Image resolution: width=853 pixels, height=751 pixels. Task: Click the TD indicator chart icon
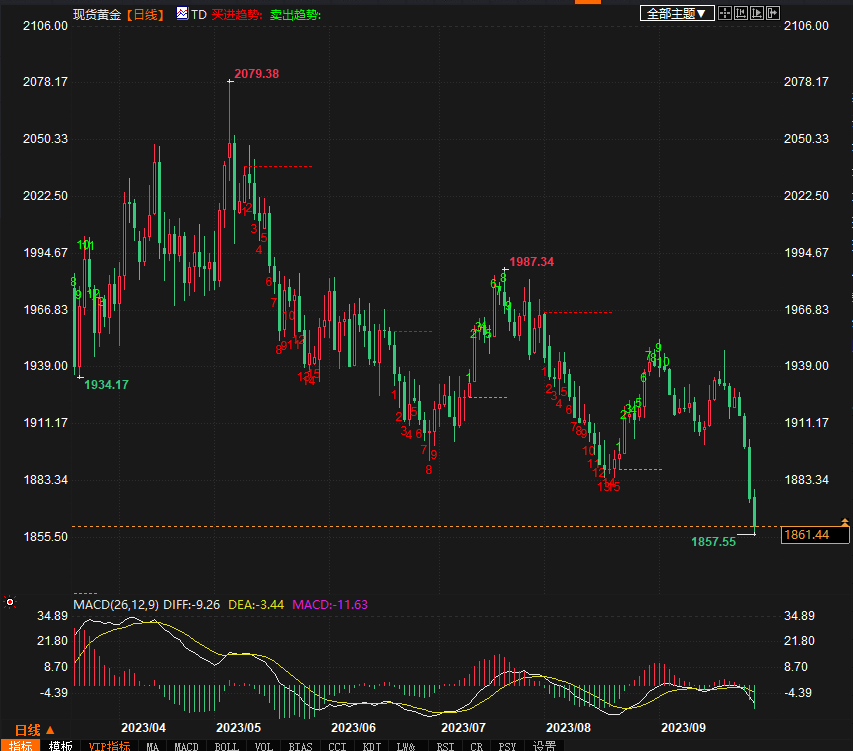[182, 14]
